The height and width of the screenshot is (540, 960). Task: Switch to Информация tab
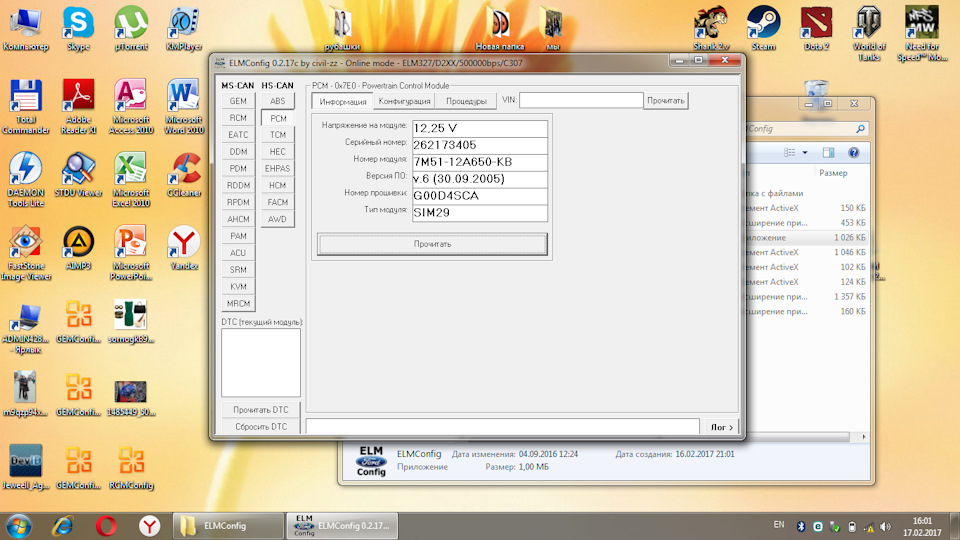[342, 102]
